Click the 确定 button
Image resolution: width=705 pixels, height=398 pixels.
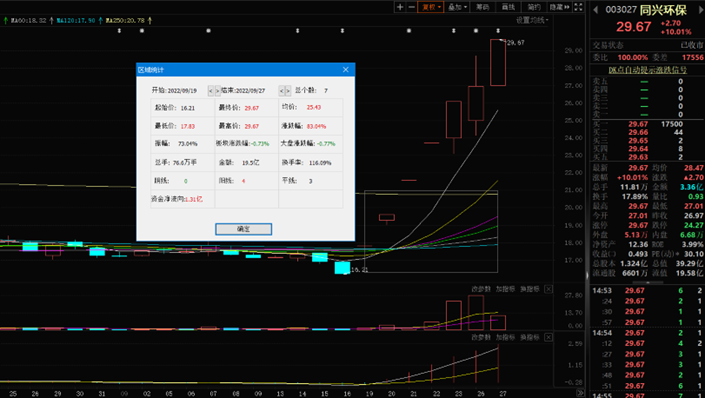click(x=243, y=229)
